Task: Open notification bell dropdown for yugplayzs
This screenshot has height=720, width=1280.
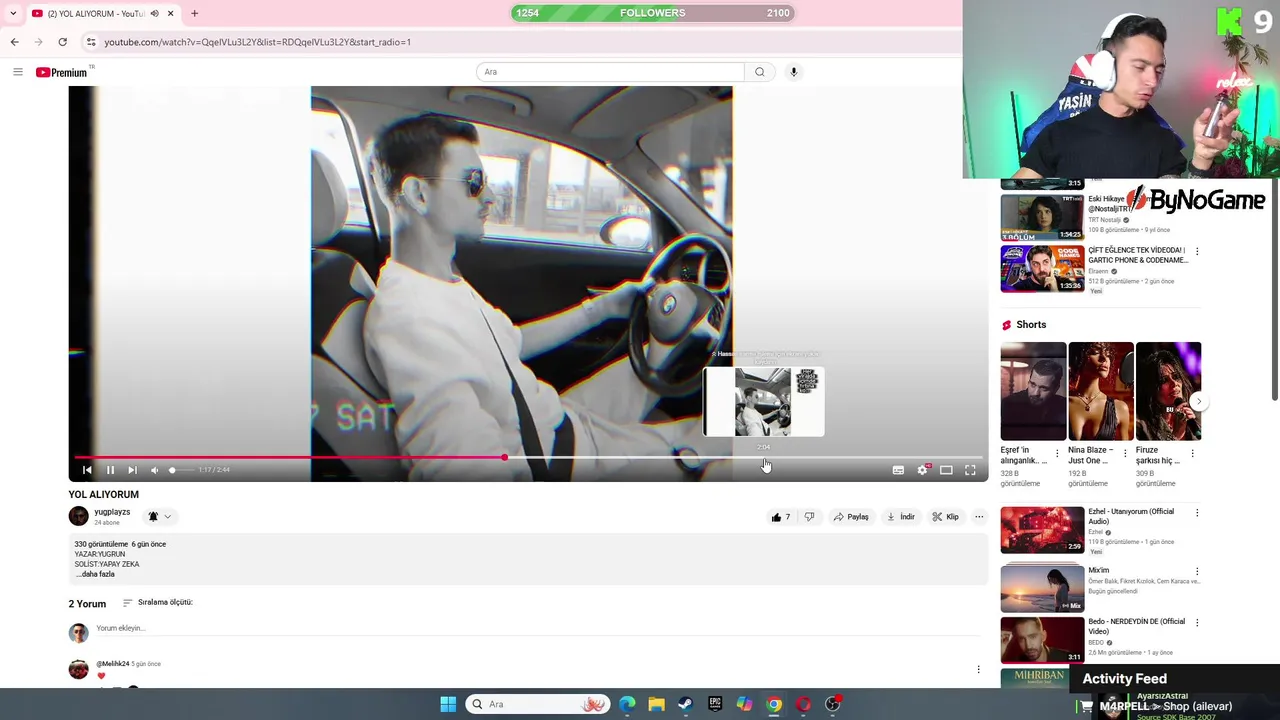Action: 160,517
